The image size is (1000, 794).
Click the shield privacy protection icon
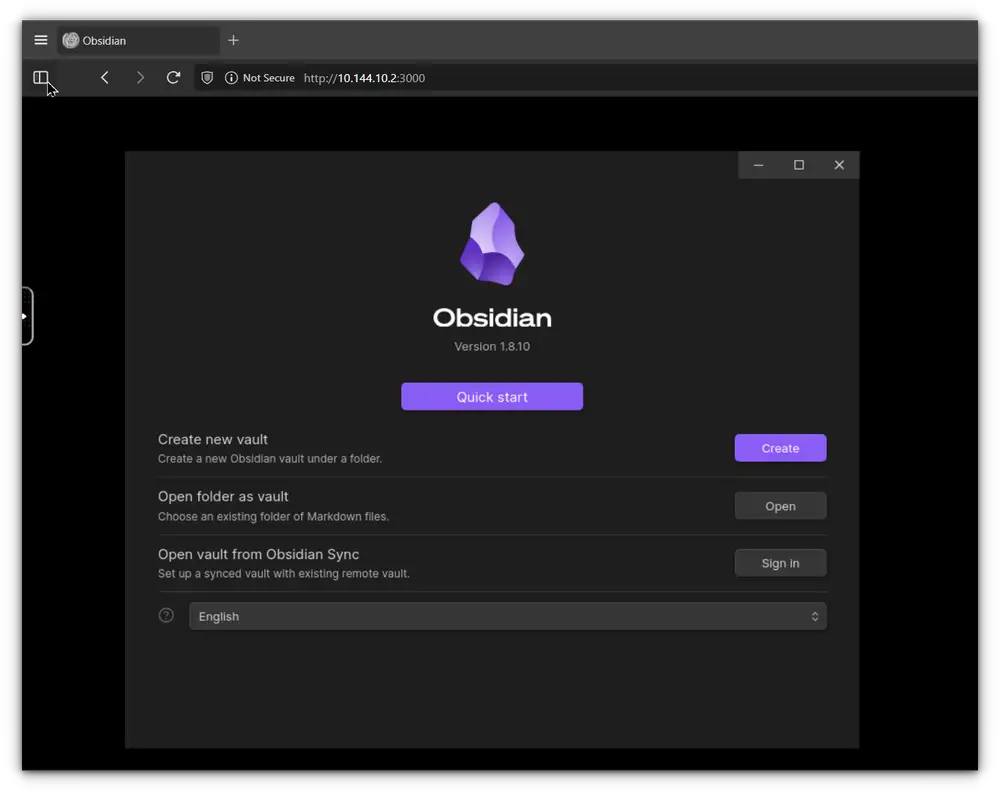[206, 77]
